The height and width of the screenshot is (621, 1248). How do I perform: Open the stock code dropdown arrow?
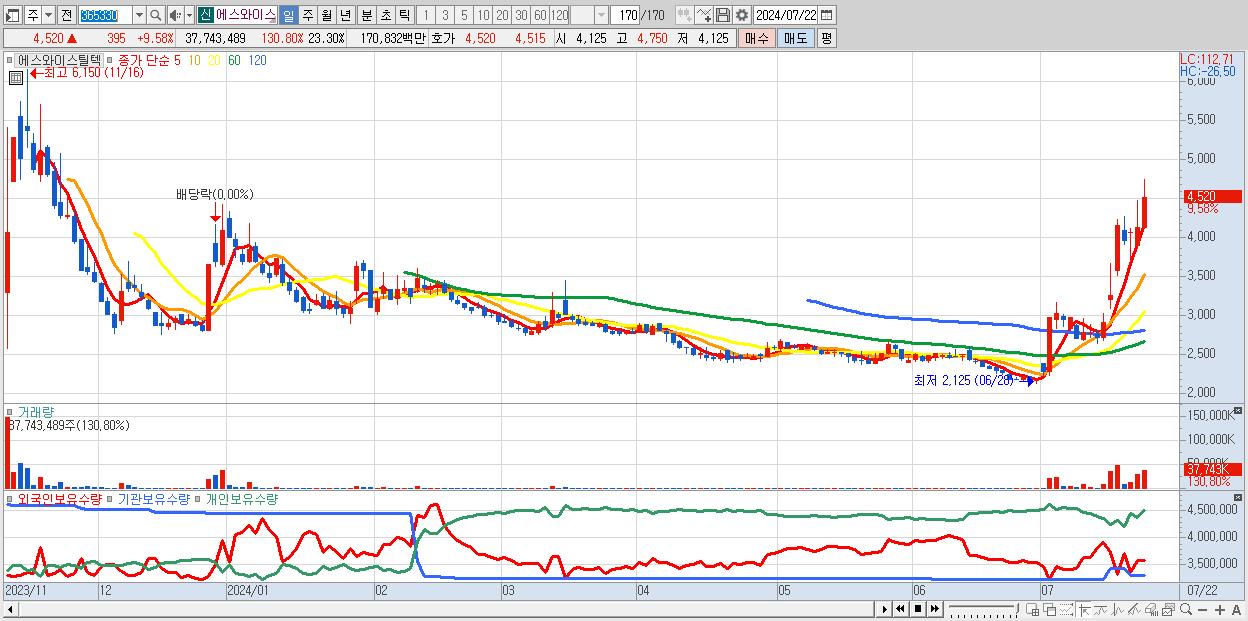pos(138,15)
